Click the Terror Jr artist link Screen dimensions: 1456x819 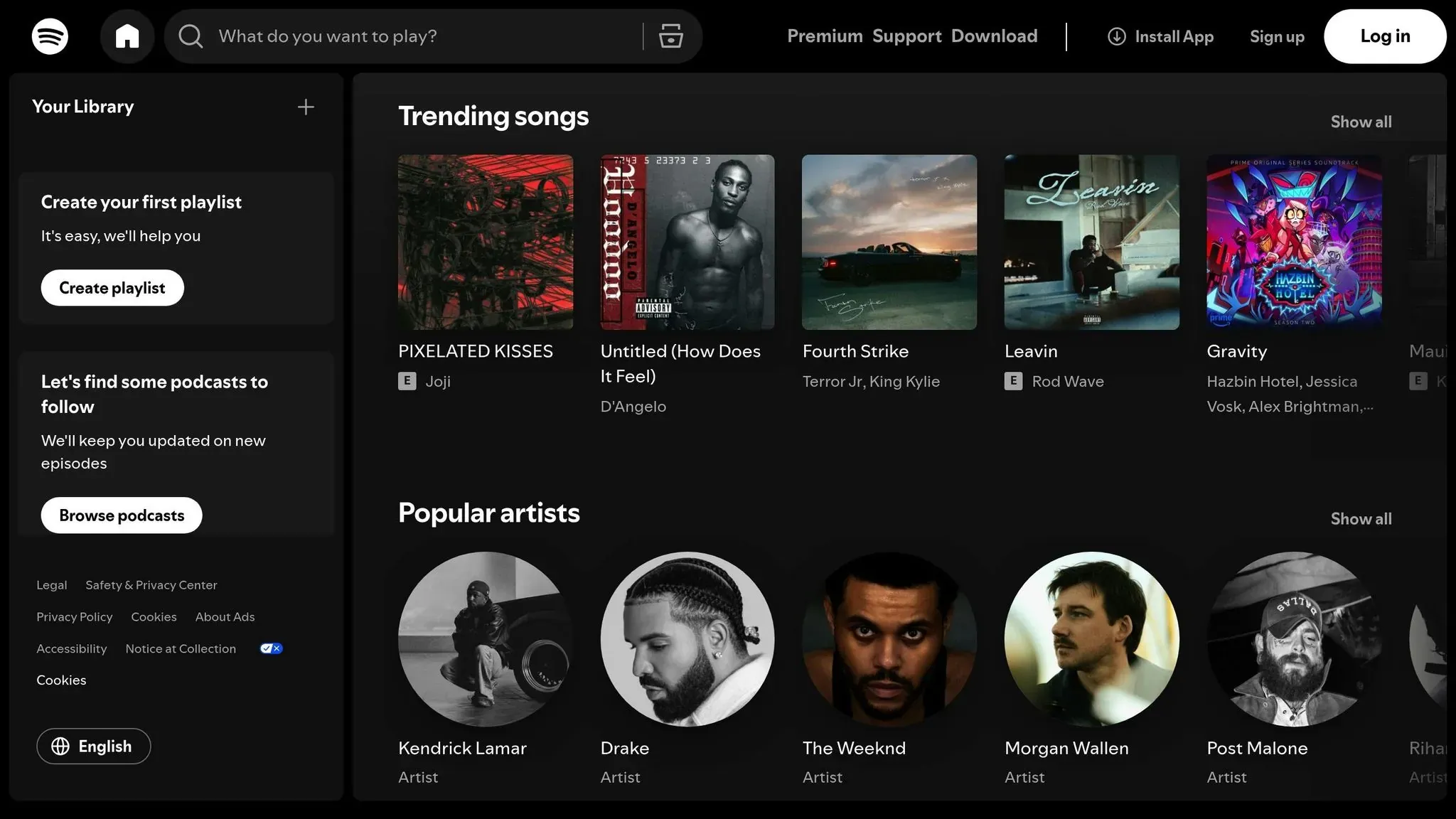point(832,382)
